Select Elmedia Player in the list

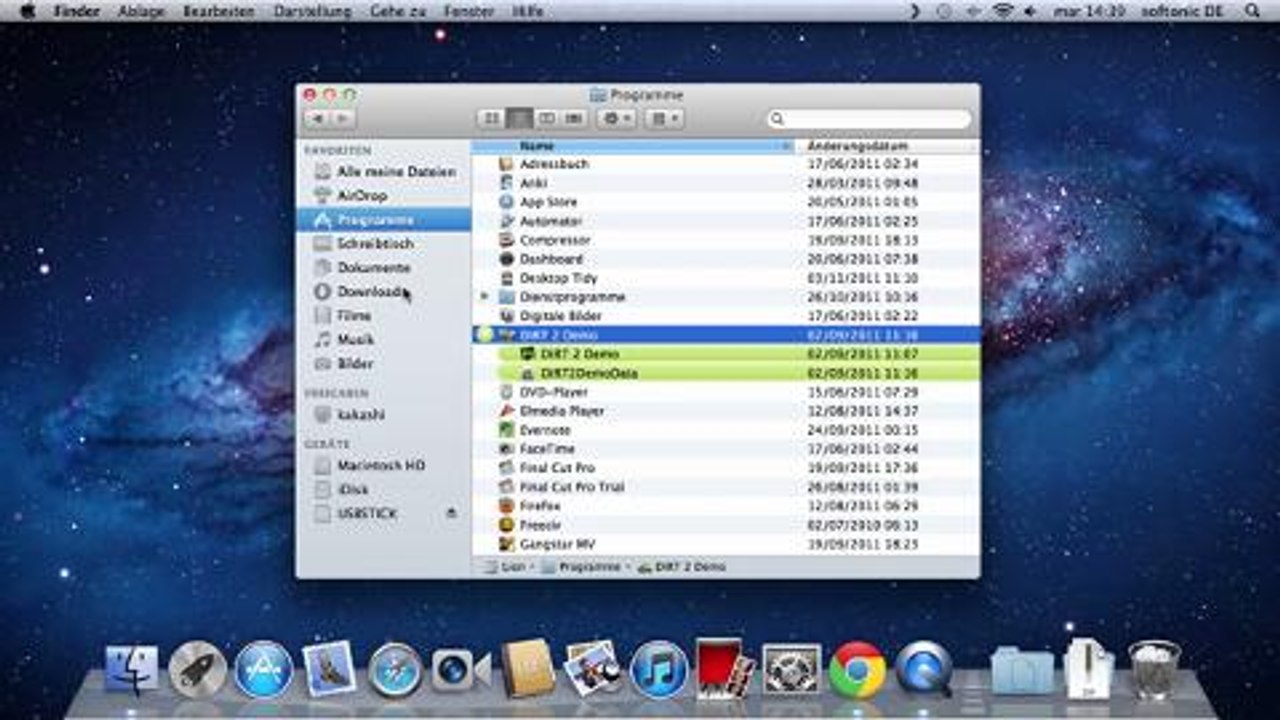pyautogui.click(x=726, y=411)
